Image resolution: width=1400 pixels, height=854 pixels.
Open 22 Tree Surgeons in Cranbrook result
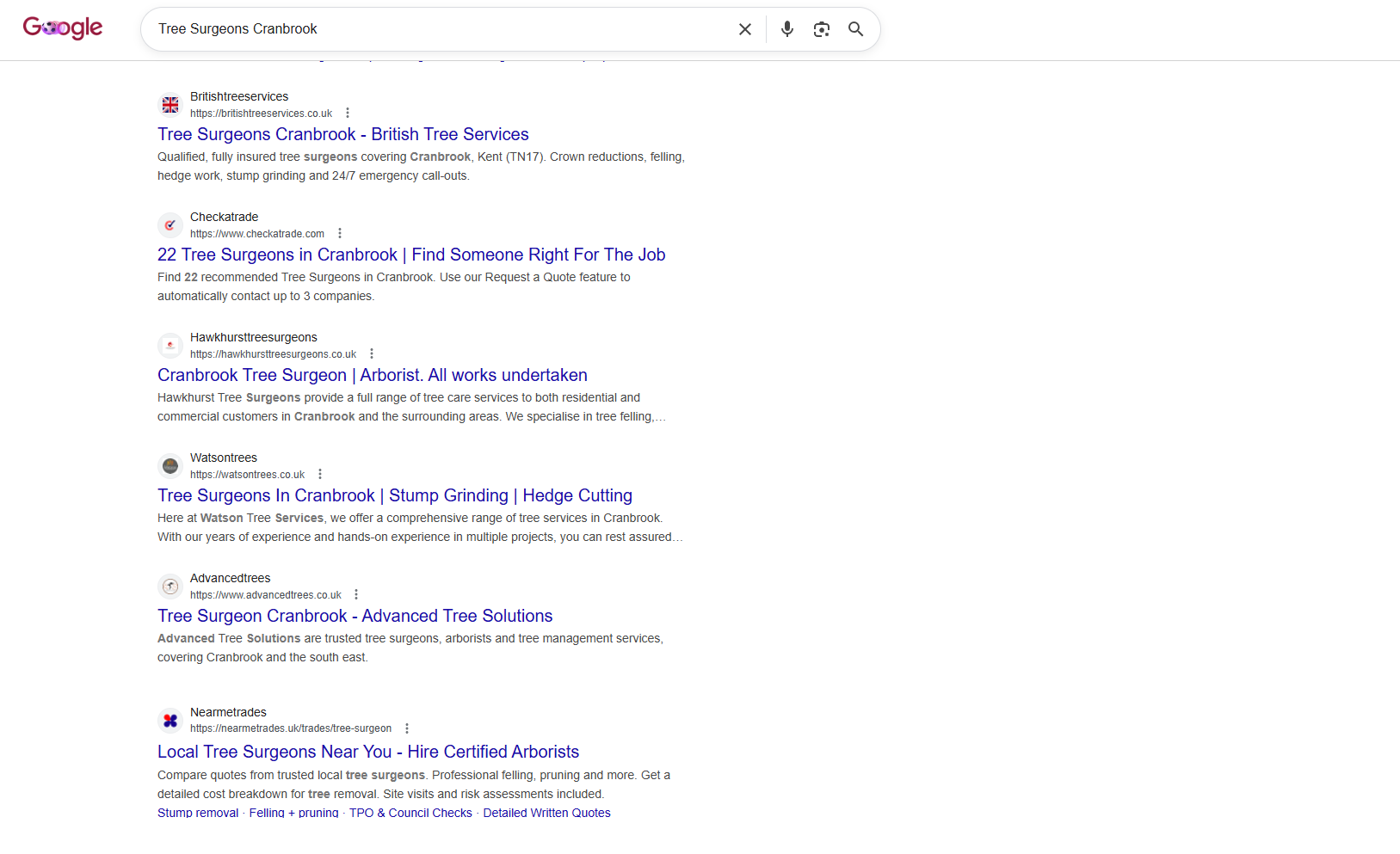411,255
